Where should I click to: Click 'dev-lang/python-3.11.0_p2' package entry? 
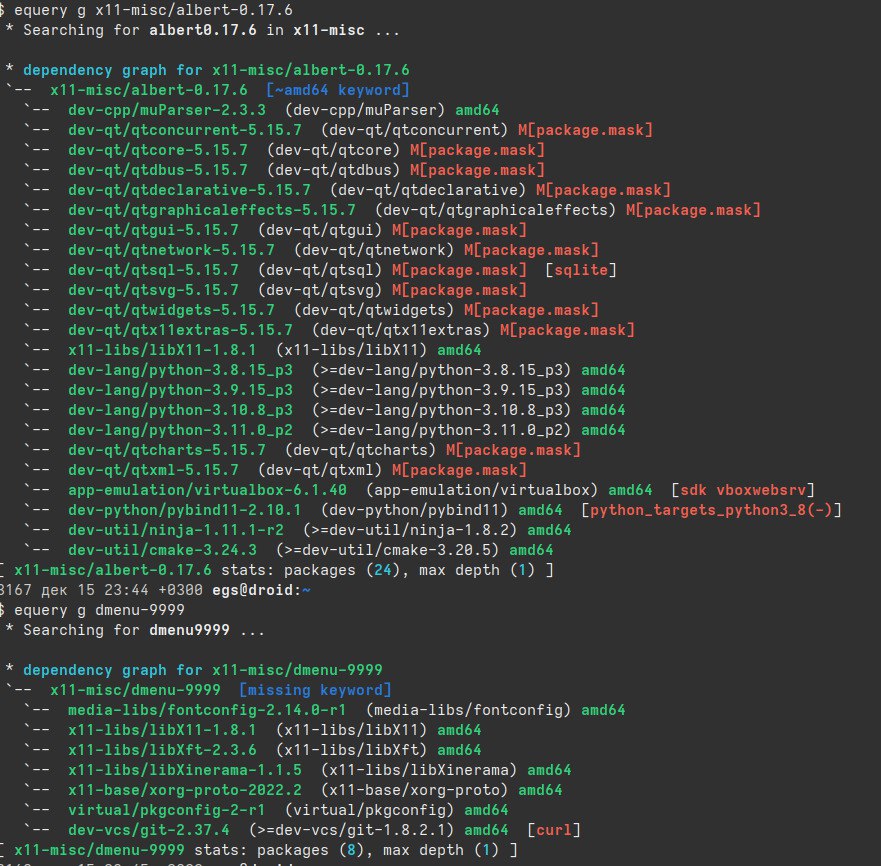click(x=180, y=430)
